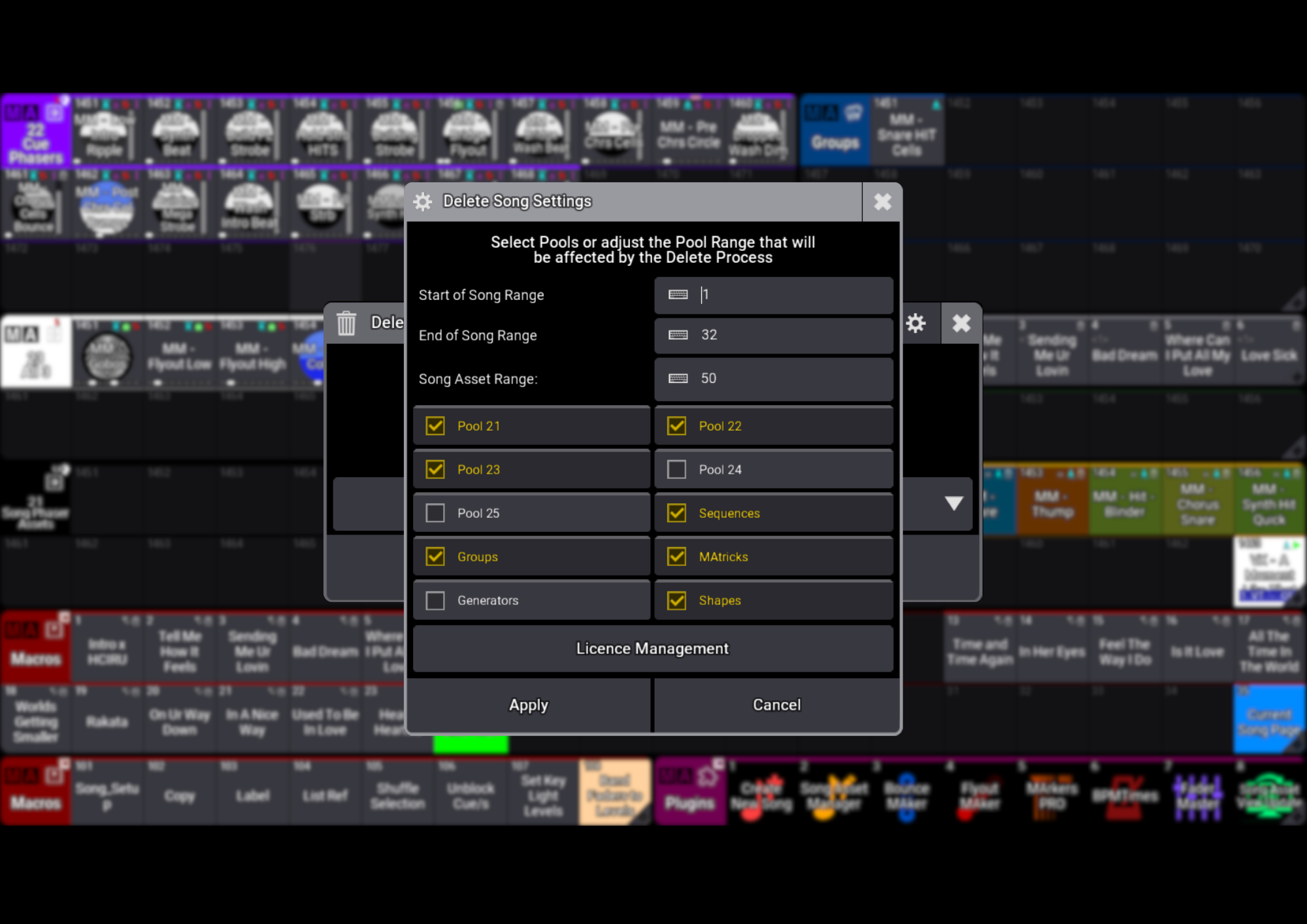The image size is (1307, 924).
Task: Click the trash icon in the Delete window
Action: pos(346,323)
